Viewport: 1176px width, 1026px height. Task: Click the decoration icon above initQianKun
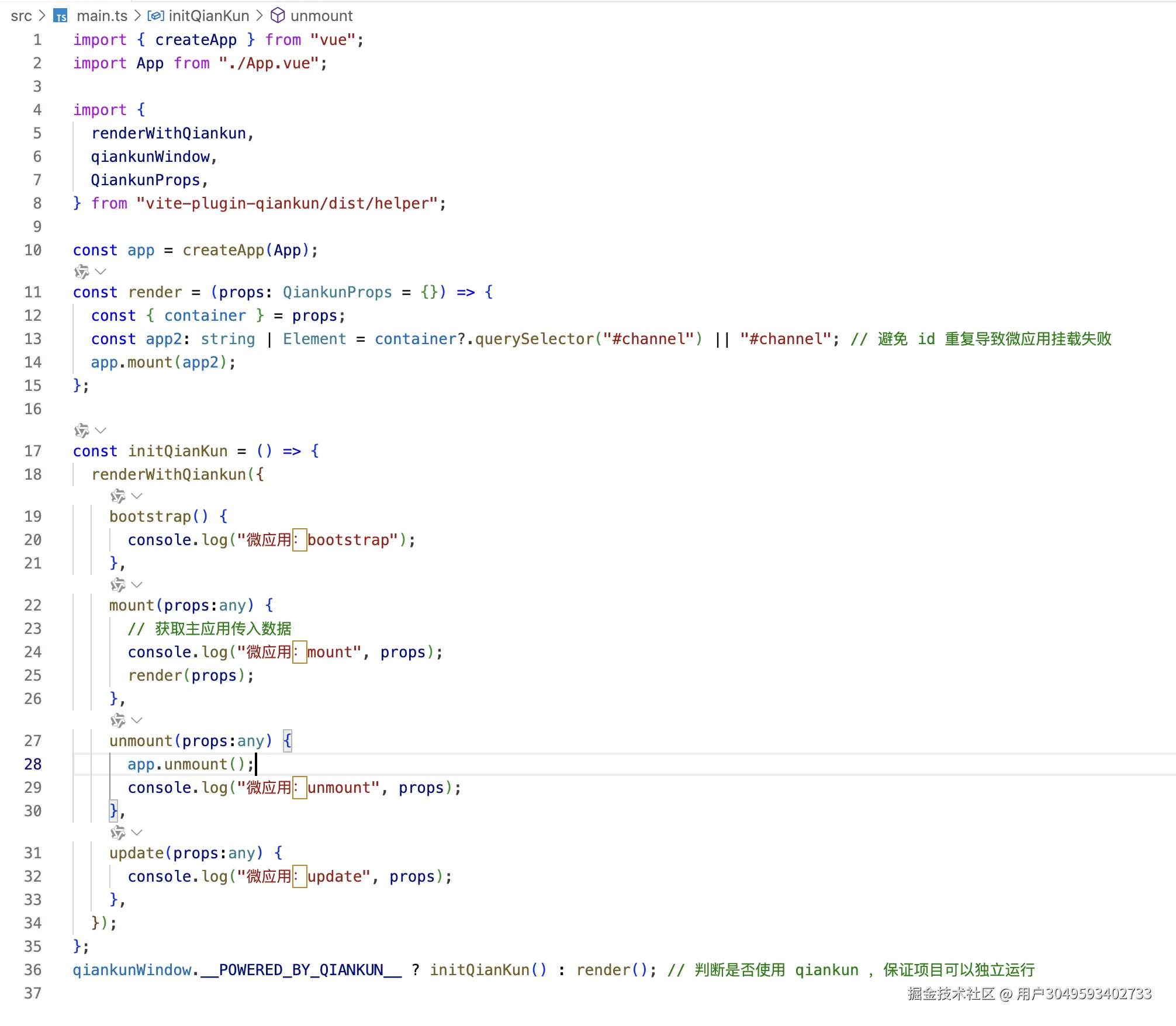82,431
